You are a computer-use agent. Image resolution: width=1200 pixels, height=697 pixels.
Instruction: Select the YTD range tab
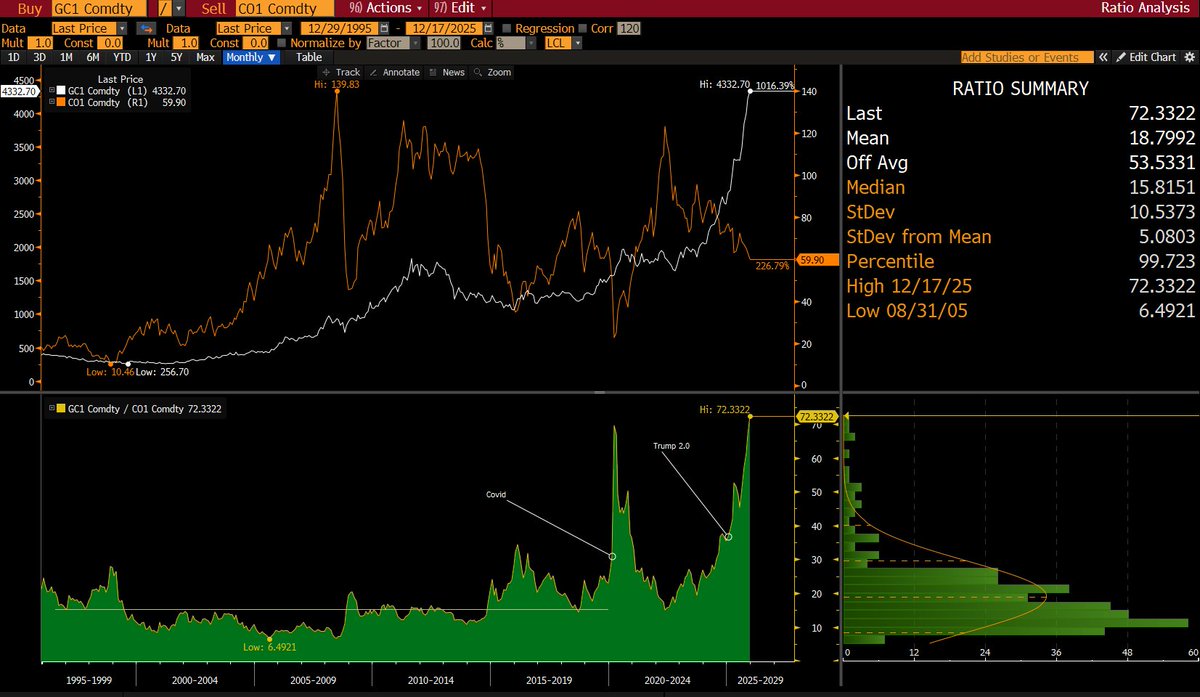click(x=121, y=57)
